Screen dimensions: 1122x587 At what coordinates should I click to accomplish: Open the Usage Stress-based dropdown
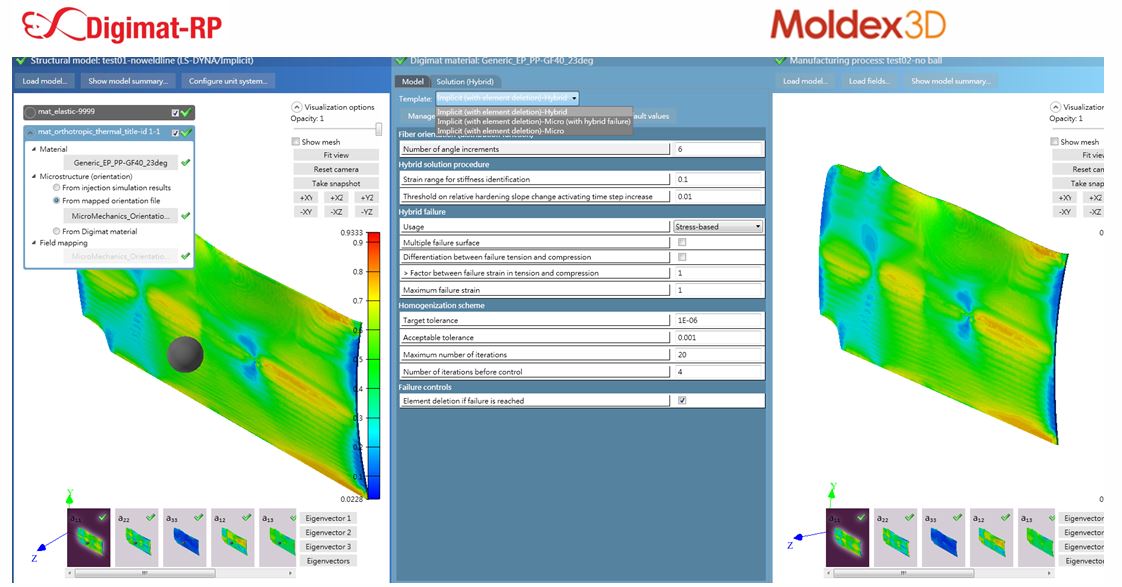(x=718, y=226)
